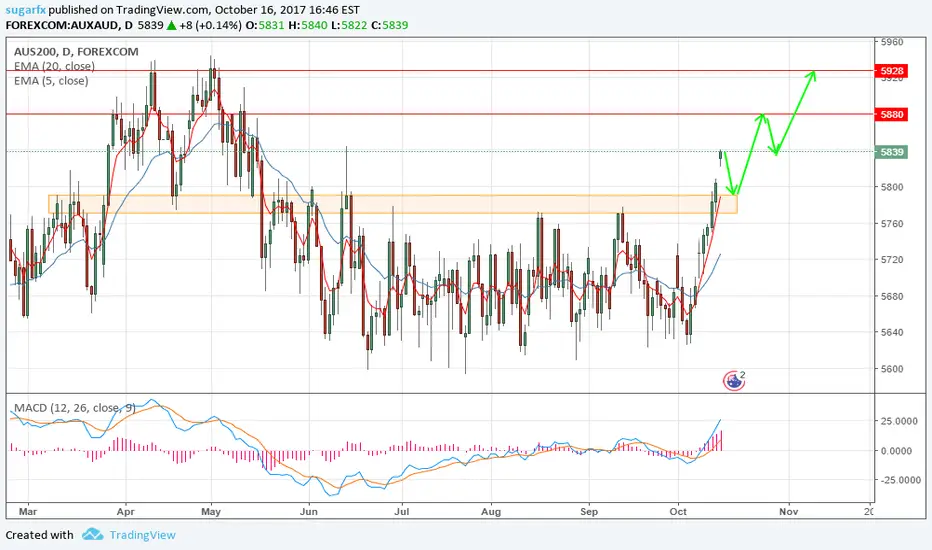This screenshot has height=550, width=932.
Task: Click the 5800 price axis value
Action: 892,187
